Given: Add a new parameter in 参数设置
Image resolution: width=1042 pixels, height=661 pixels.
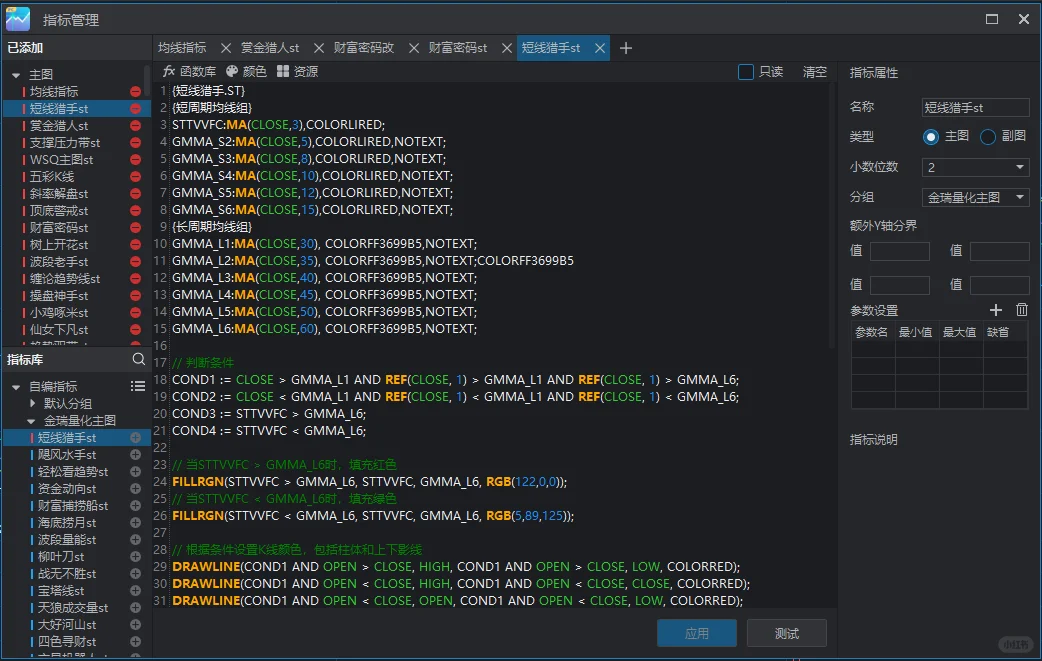Looking at the screenshot, I should 995,311.
